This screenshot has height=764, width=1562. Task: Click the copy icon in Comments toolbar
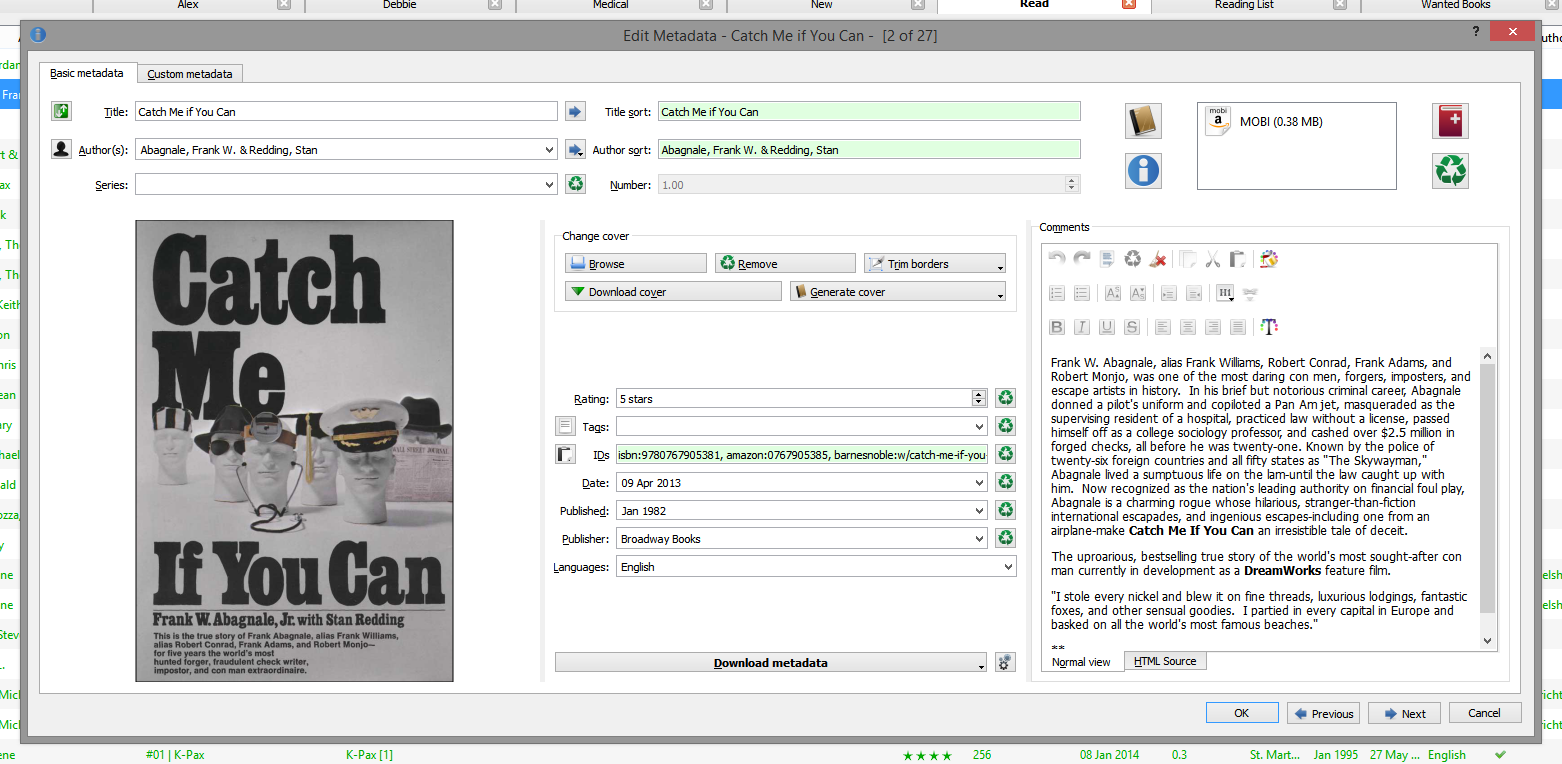[x=1187, y=259]
